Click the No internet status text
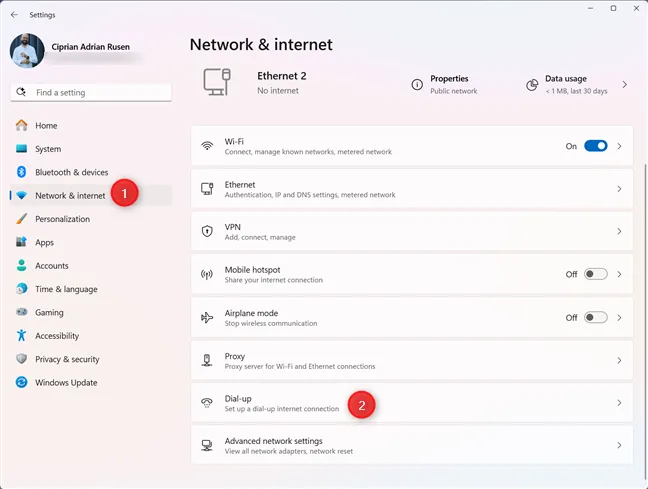The height and width of the screenshot is (489, 648). click(x=278, y=91)
